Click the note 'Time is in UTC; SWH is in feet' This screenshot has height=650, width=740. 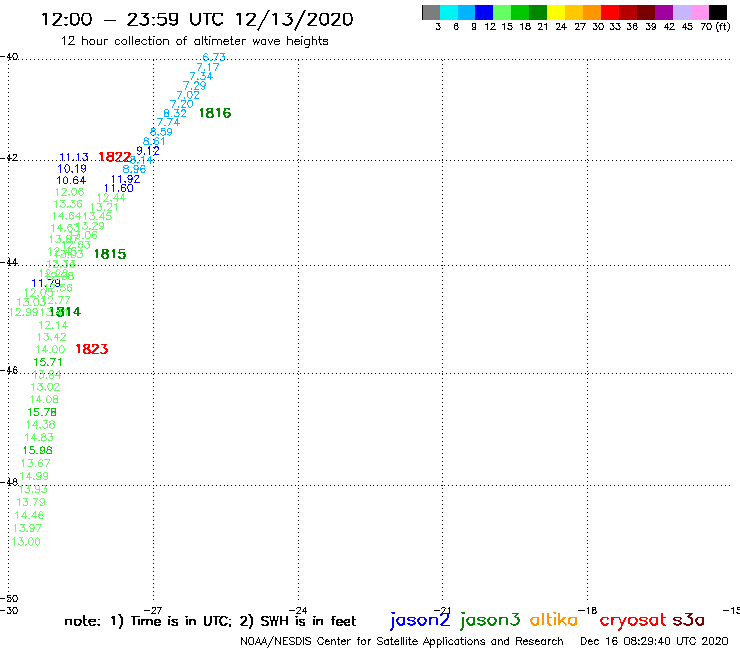click(x=210, y=621)
